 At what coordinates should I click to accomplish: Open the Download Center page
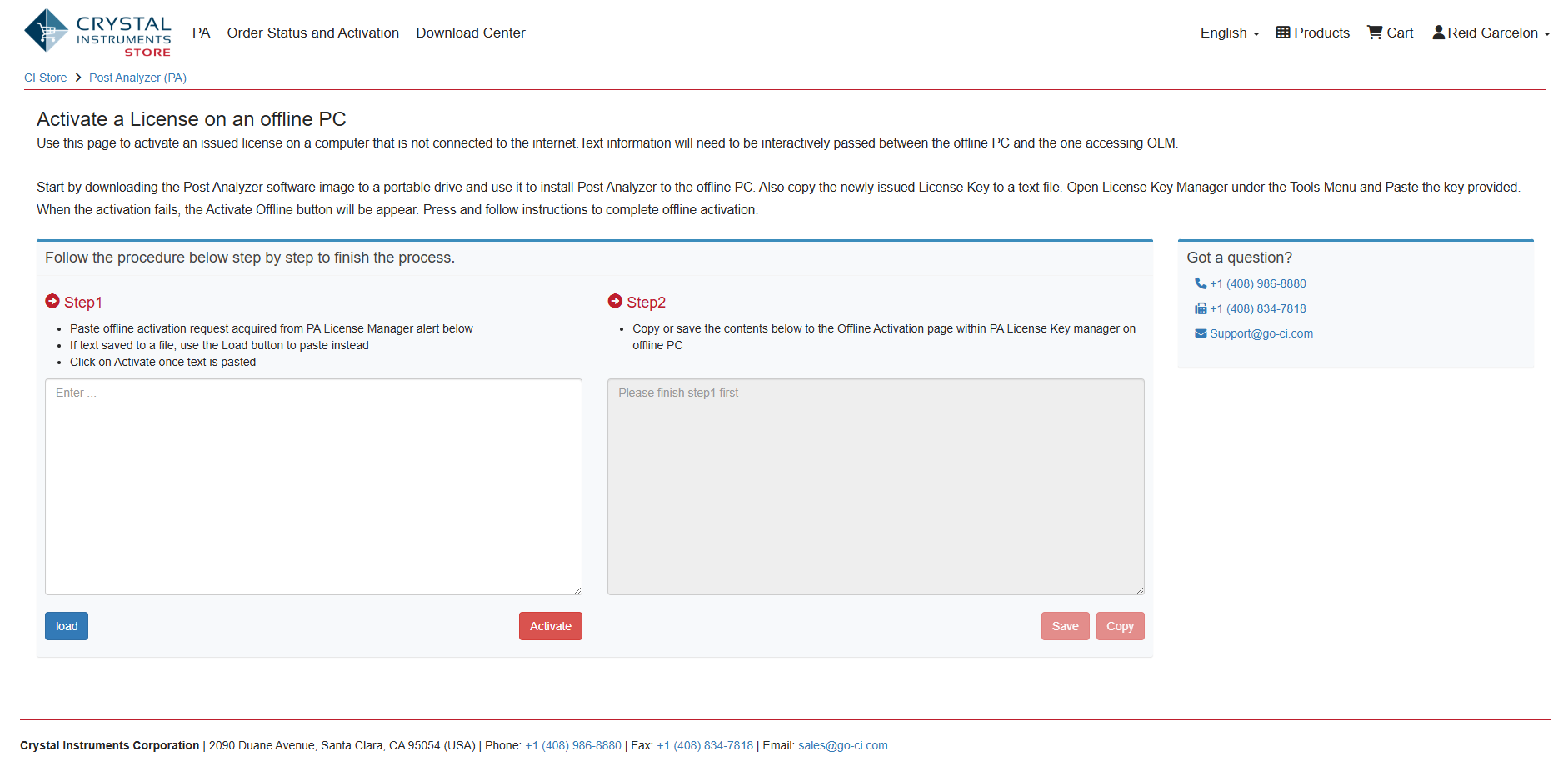pos(471,33)
